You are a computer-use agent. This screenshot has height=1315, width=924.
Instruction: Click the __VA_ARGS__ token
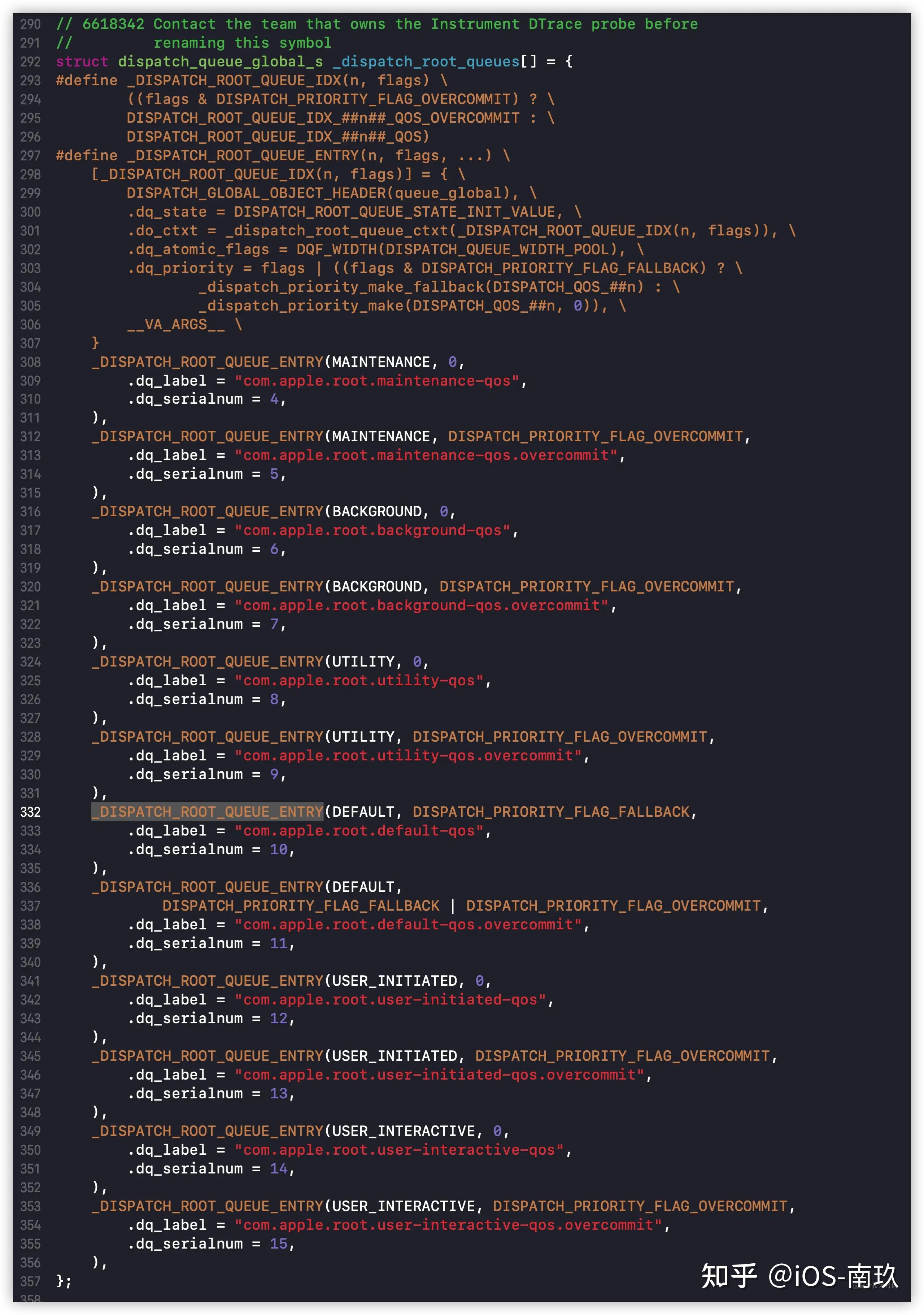click(x=176, y=325)
